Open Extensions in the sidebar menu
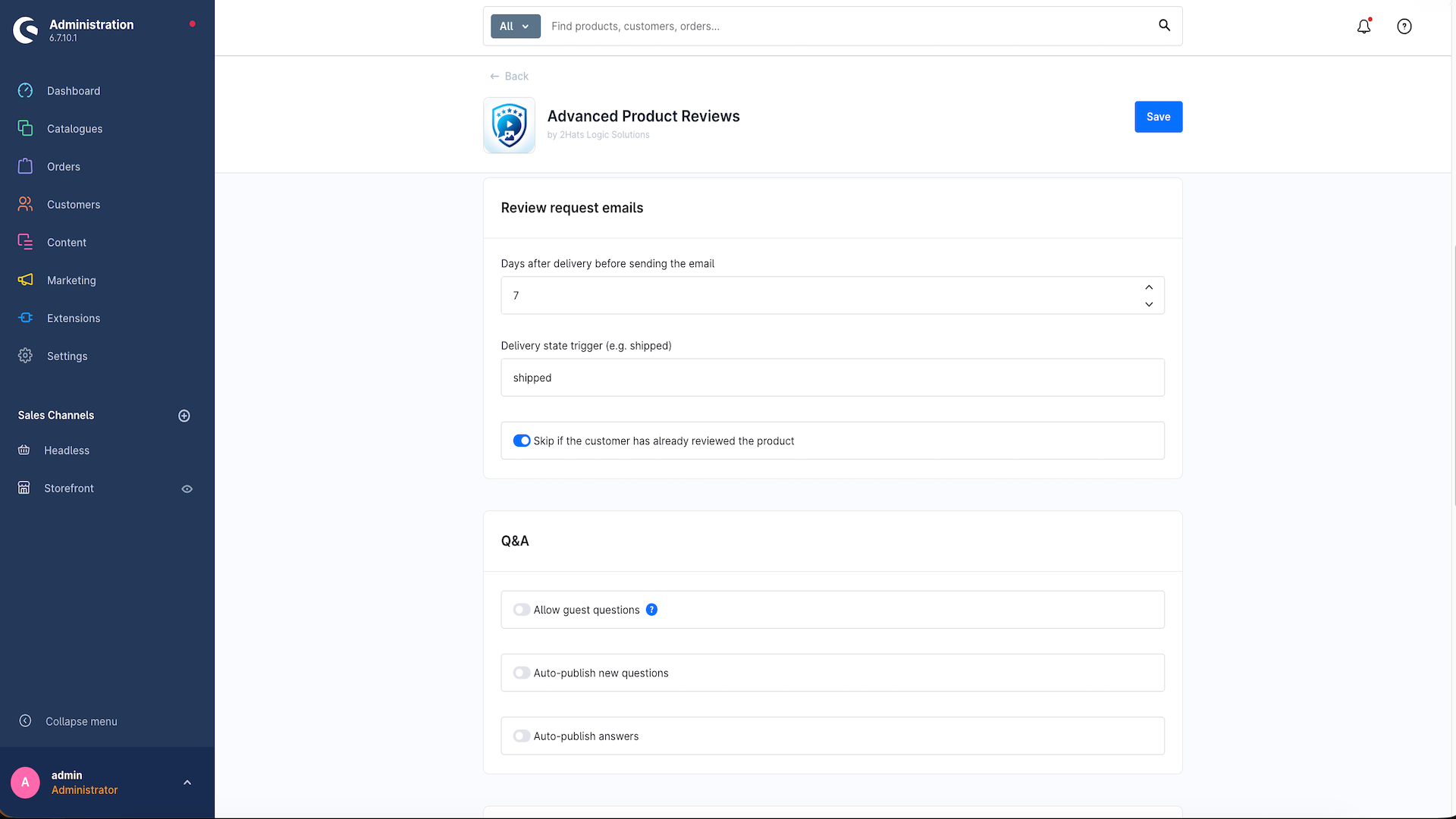 pyautogui.click(x=74, y=318)
